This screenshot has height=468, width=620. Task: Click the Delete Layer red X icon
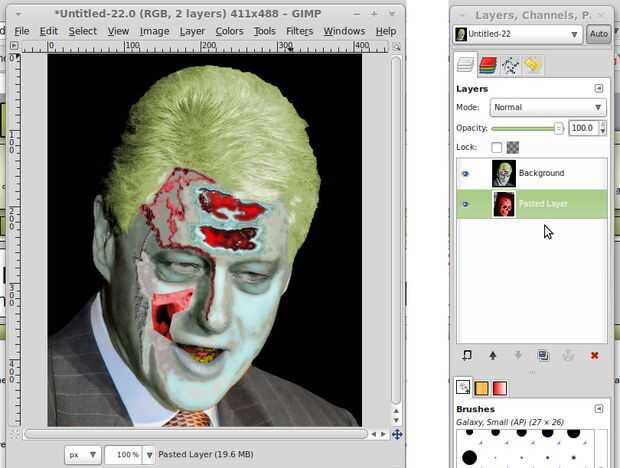[594, 356]
